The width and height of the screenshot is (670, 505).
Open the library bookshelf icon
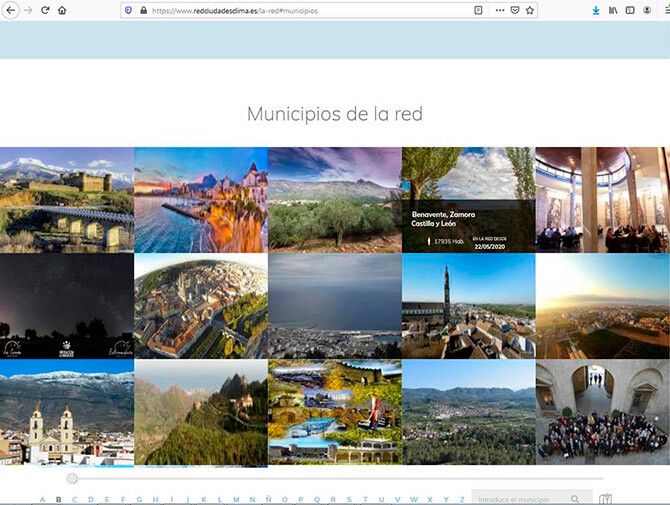coord(613,10)
